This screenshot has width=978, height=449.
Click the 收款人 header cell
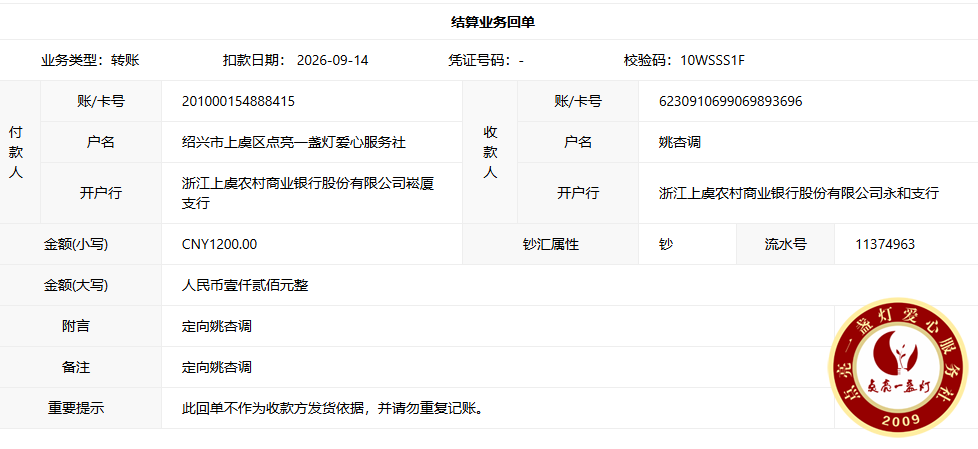(490, 152)
